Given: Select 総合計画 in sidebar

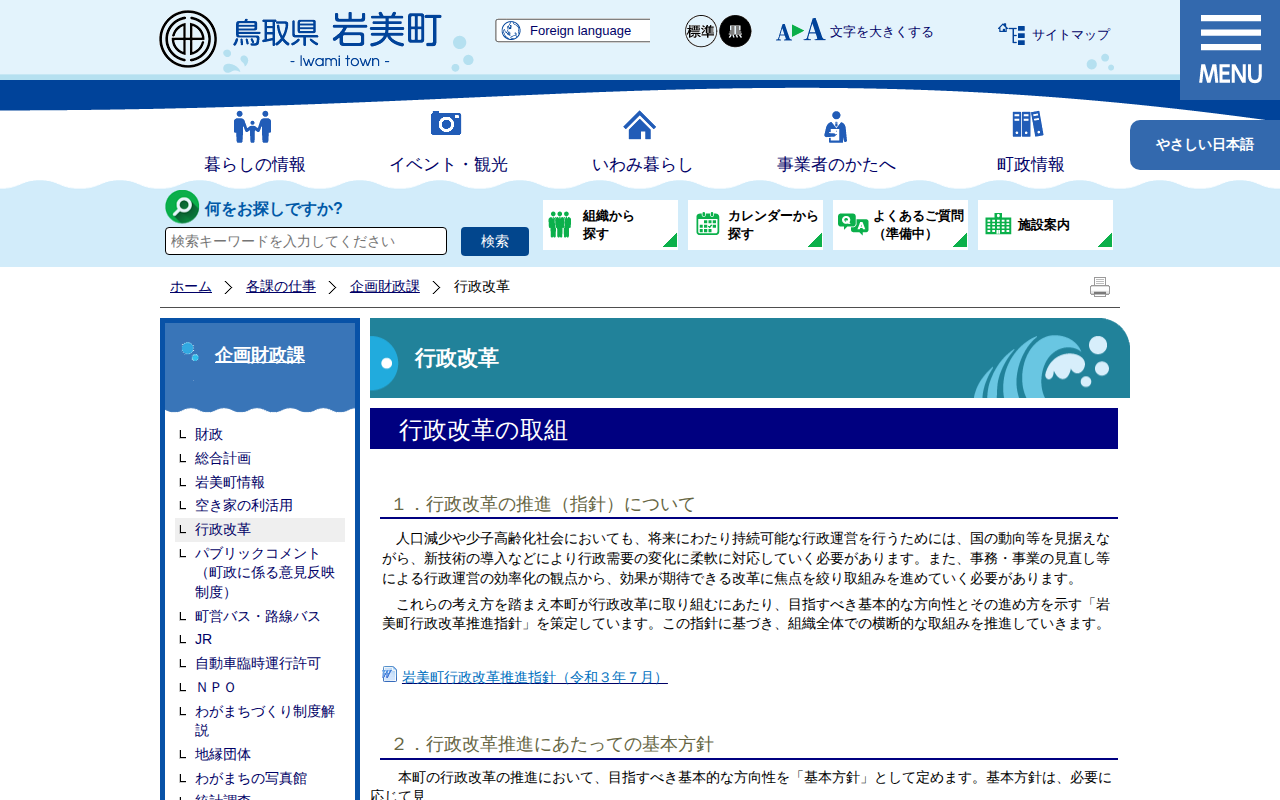Looking at the screenshot, I should coord(223,458).
